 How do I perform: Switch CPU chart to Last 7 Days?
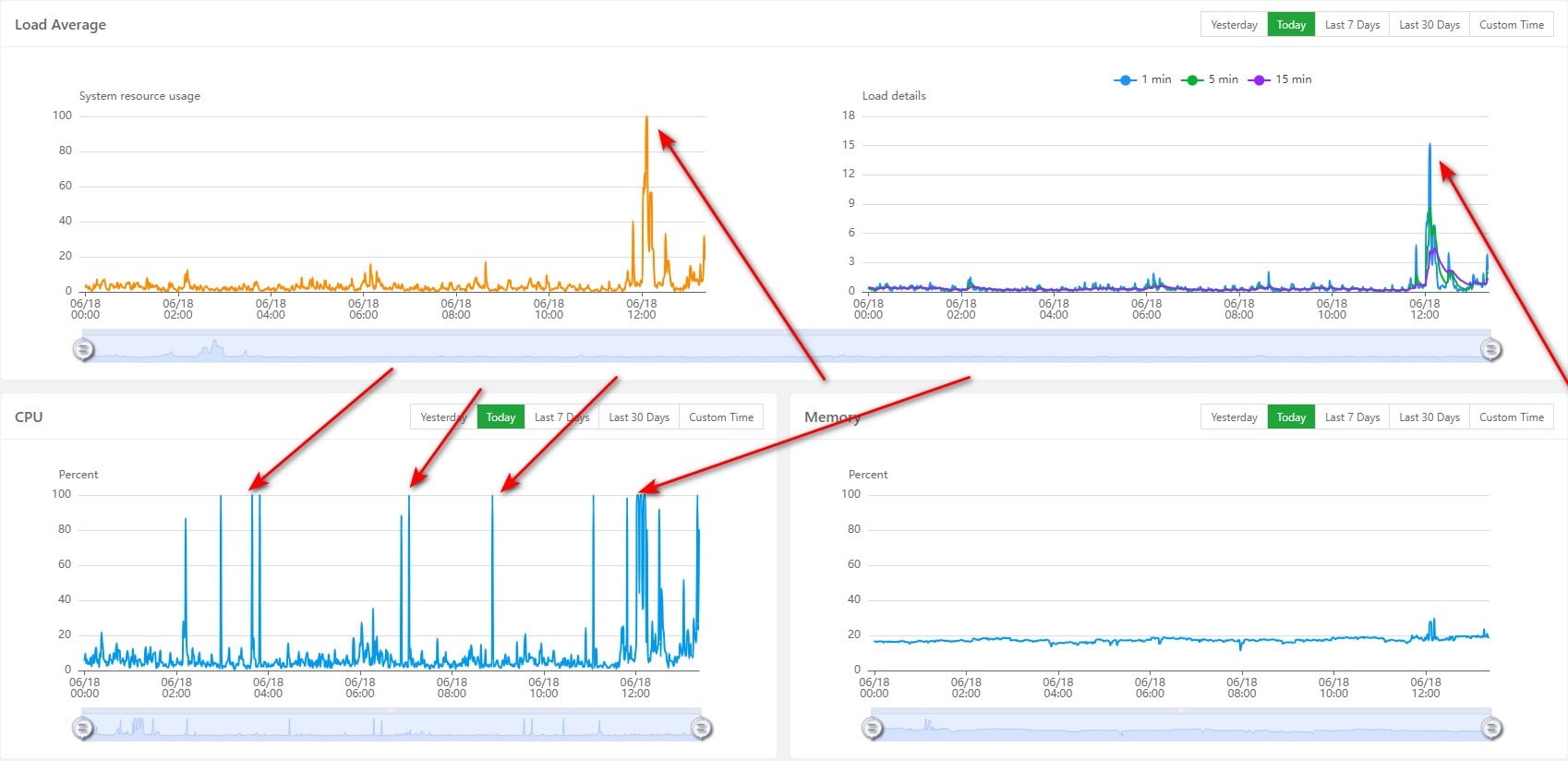pyautogui.click(x=561, y=417)
